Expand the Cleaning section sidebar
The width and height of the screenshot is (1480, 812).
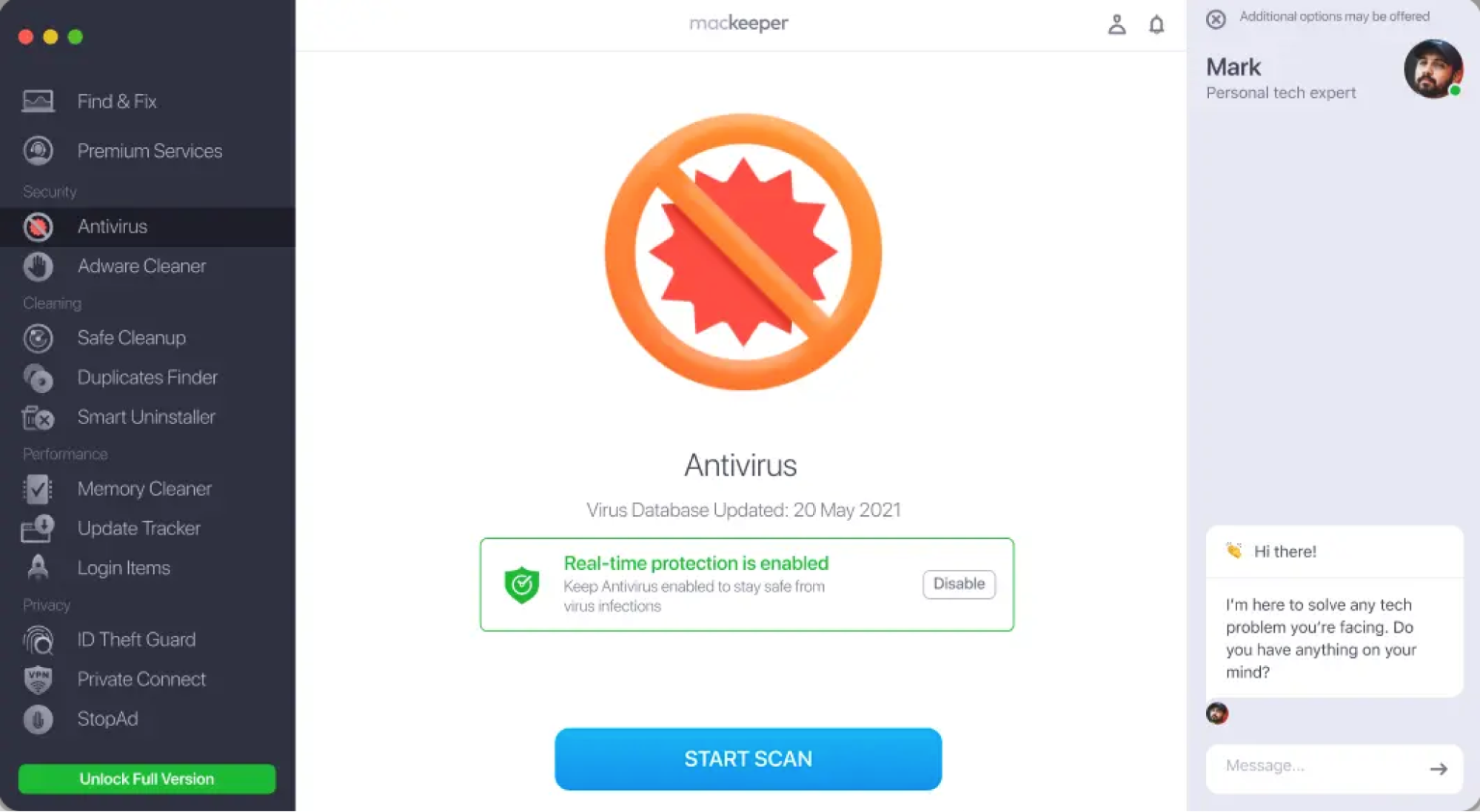pyautogui.click(x=51, y=303)
